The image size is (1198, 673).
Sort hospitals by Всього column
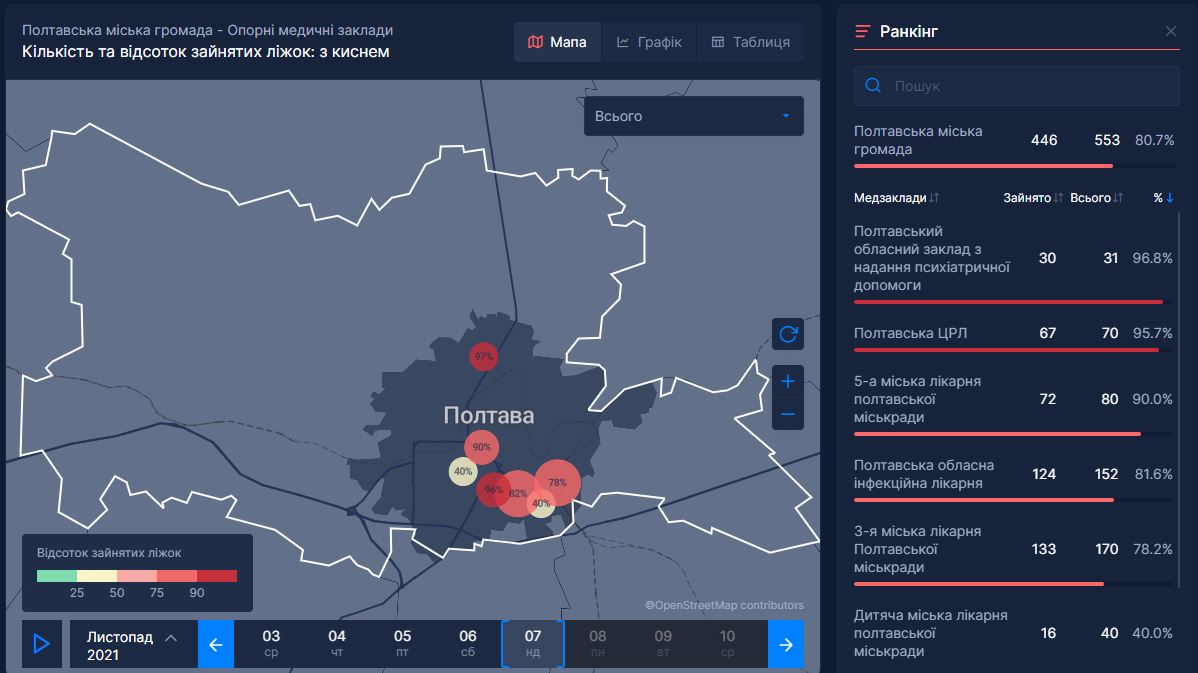click(x=1095, y=197)
